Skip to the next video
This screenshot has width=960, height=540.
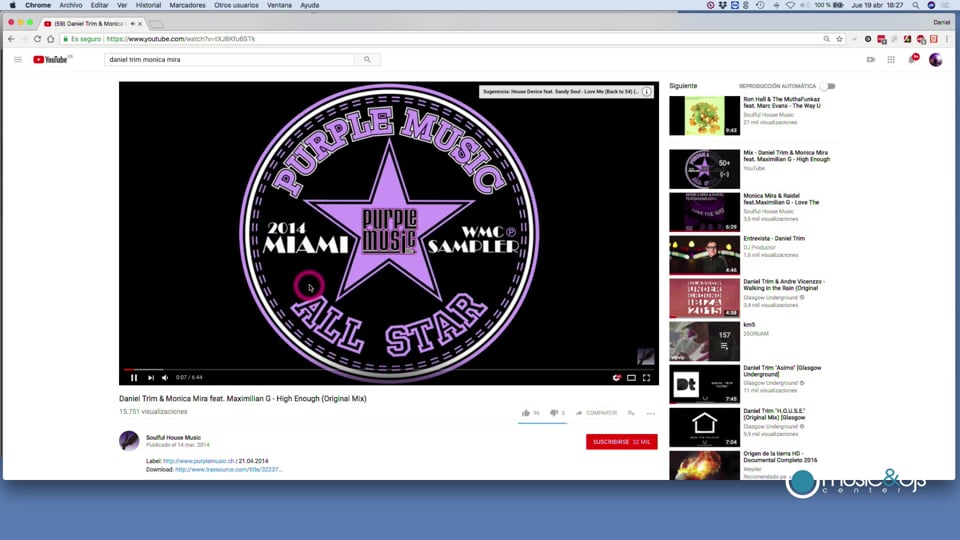click(151, 378)
